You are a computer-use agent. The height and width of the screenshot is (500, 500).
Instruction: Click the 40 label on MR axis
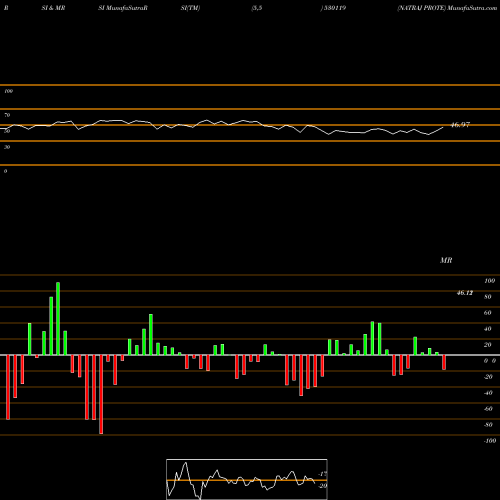[488, 329]
